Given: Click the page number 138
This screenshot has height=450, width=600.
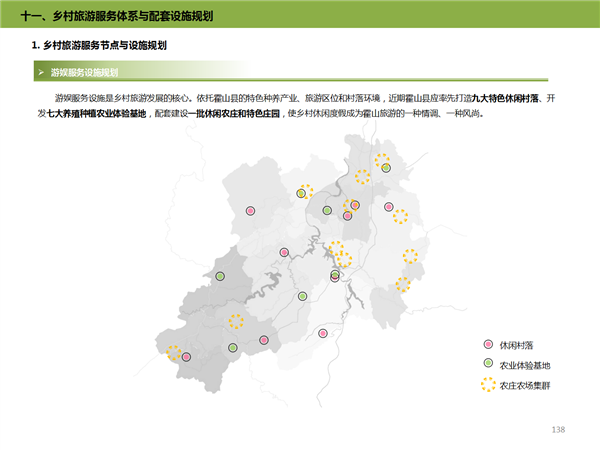Looking at the screenshot, I should coord(558,429).
